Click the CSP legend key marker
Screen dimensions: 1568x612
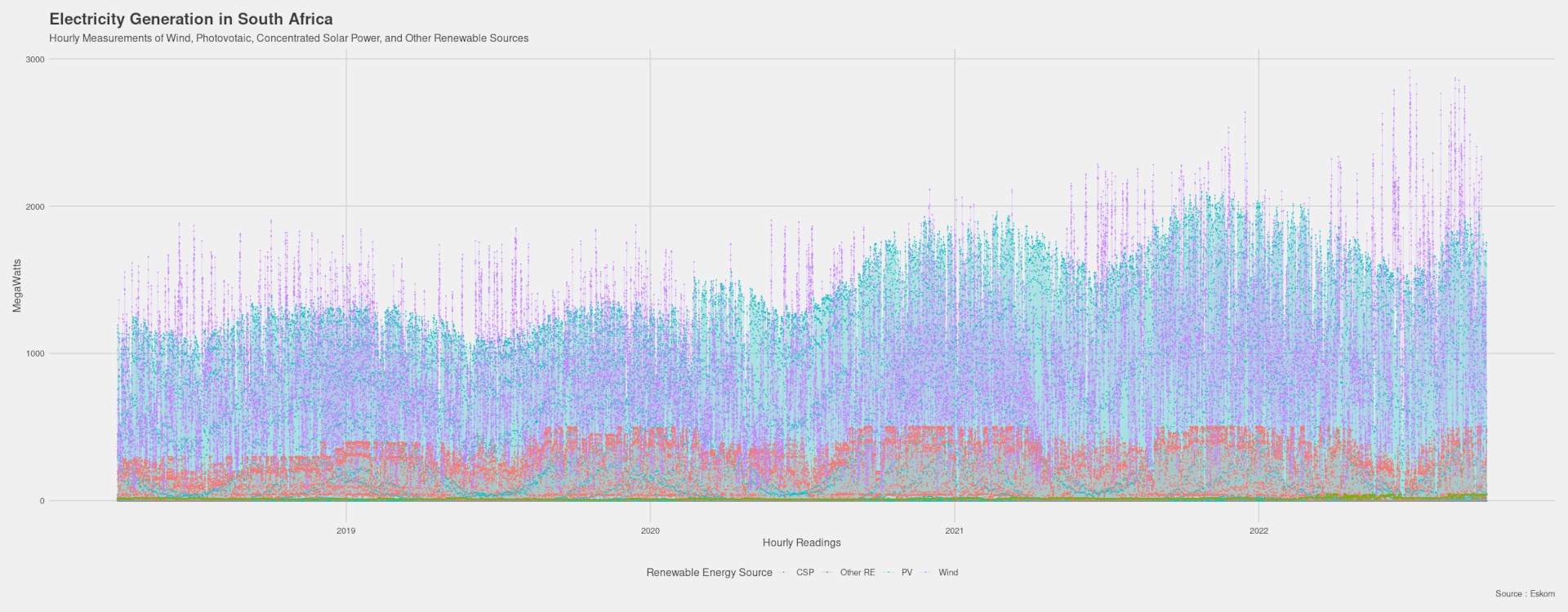[x=784, y=573]
